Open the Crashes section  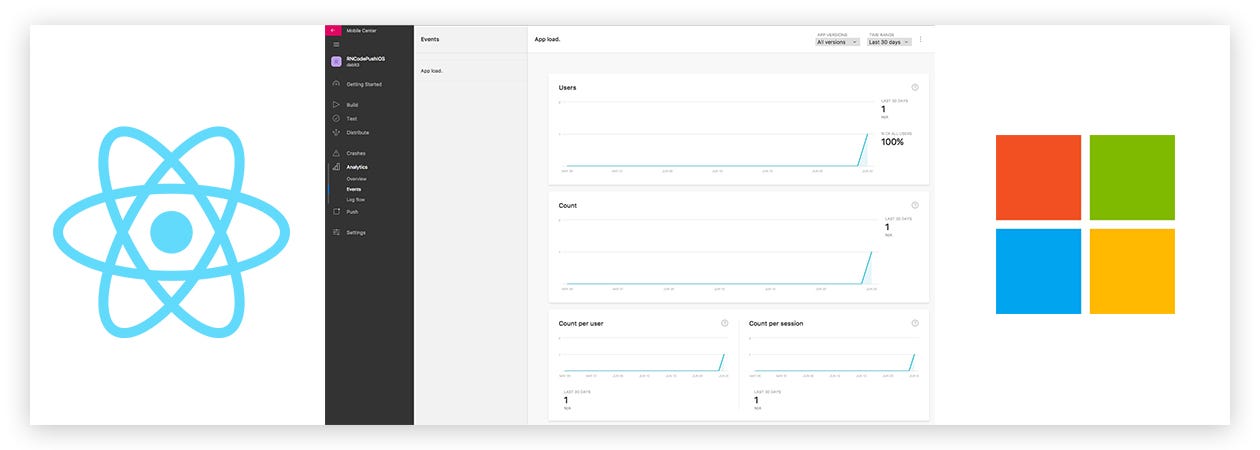(x=356, y=153)
